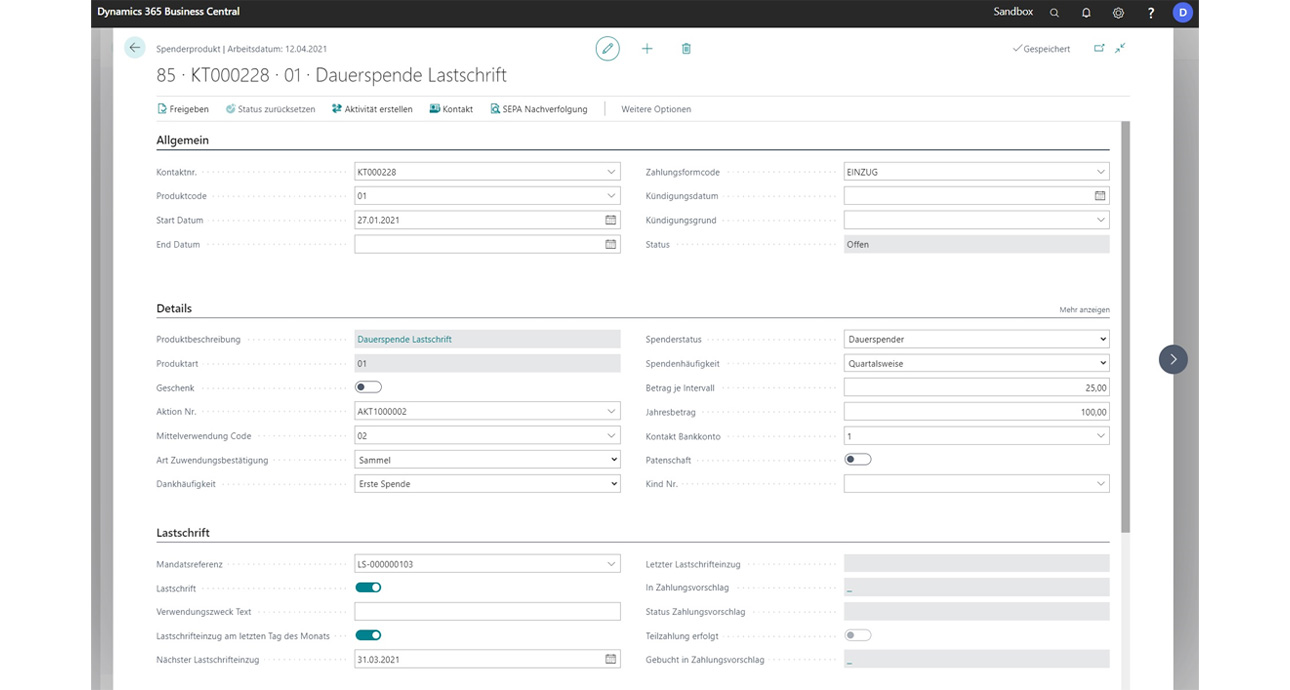The image size is (1290, 690).
Task: Expand the Zahlungsformcode dropdown
Action: 1099,171
